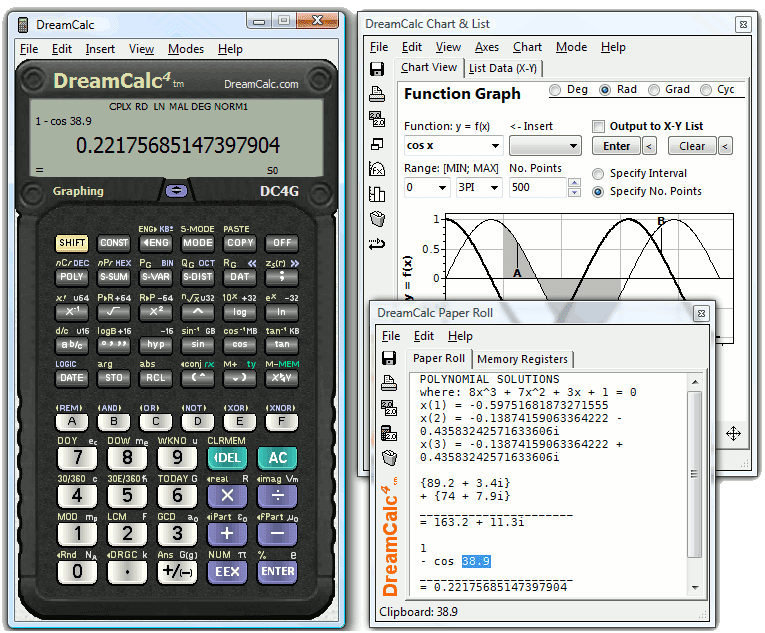Click the graphing mode switch on calculator
Screen dimensions: 765x633
(176, 191)
